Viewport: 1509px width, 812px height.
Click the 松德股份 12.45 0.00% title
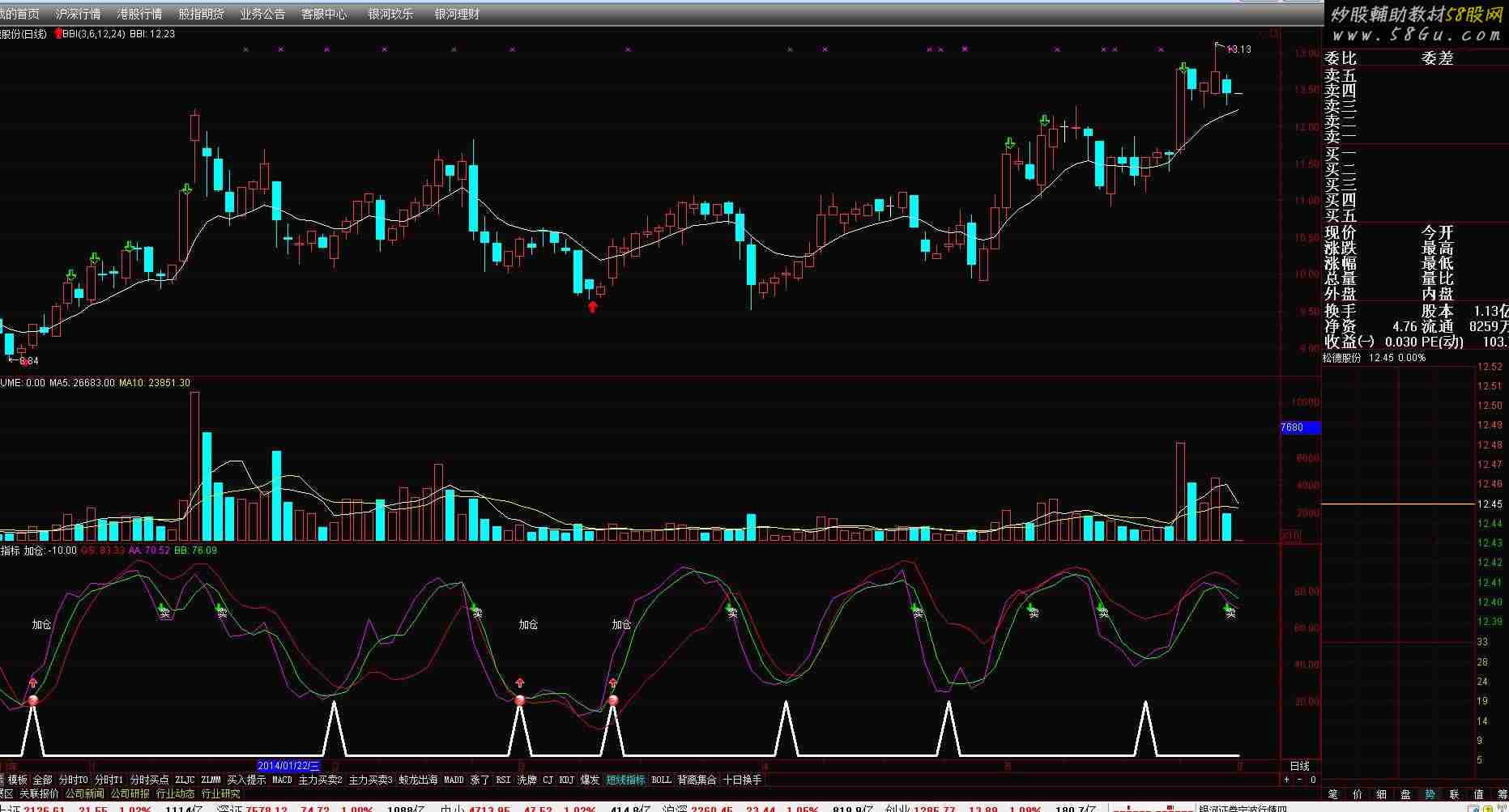pos(1375,358)
